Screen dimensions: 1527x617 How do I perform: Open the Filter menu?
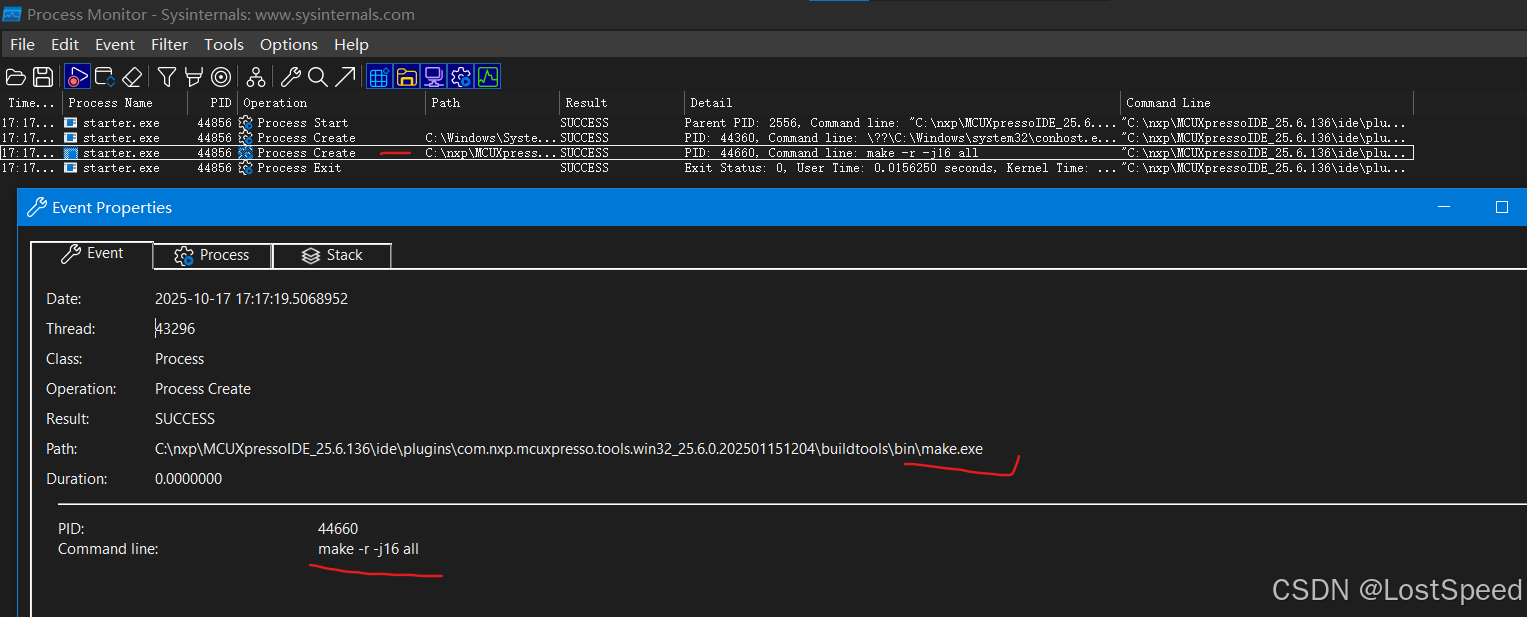click(169, 44)
